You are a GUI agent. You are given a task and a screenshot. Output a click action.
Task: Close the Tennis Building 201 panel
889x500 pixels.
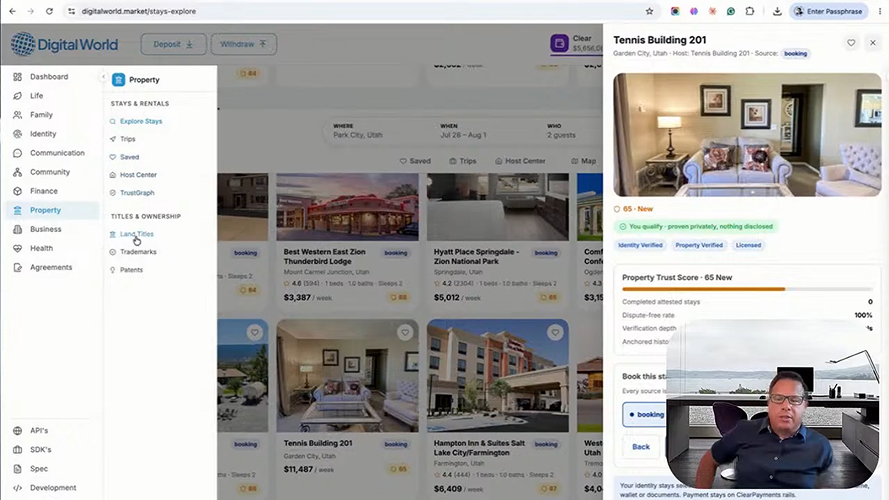pos(873,43)
